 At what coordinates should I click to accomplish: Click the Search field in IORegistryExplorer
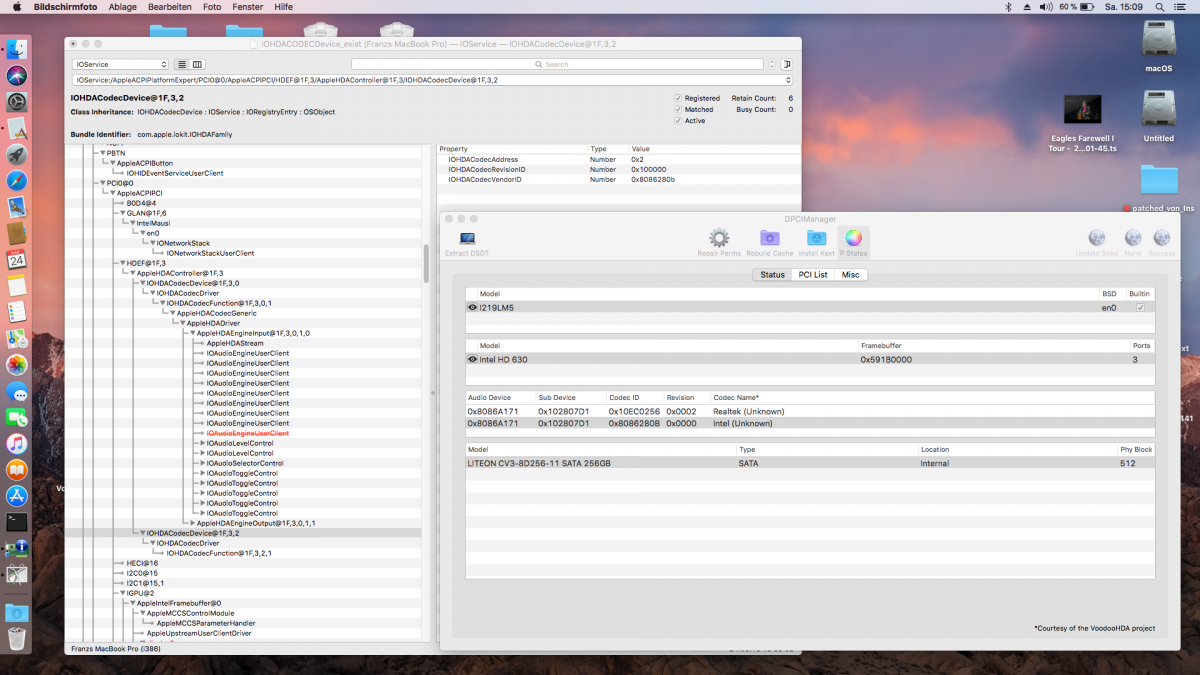pos(557,64)
